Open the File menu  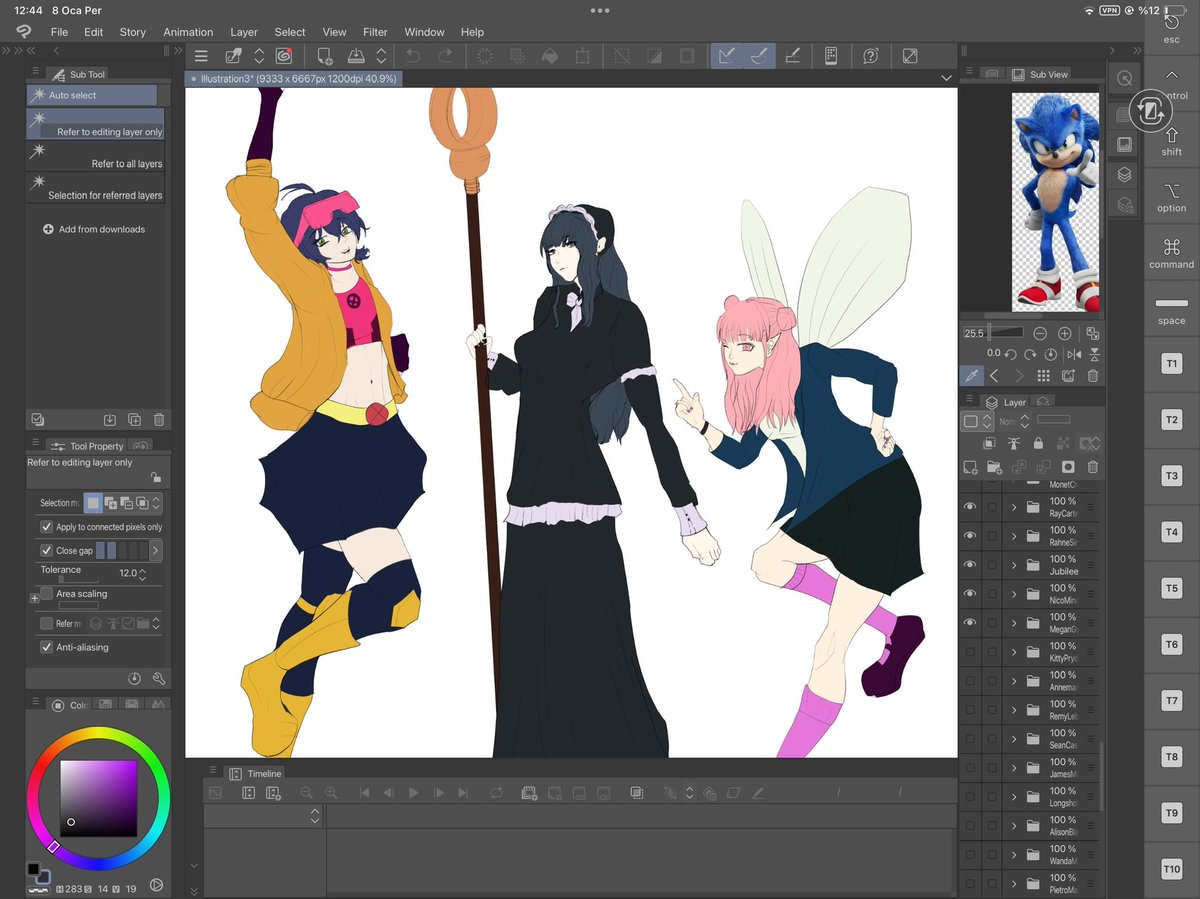59,32
